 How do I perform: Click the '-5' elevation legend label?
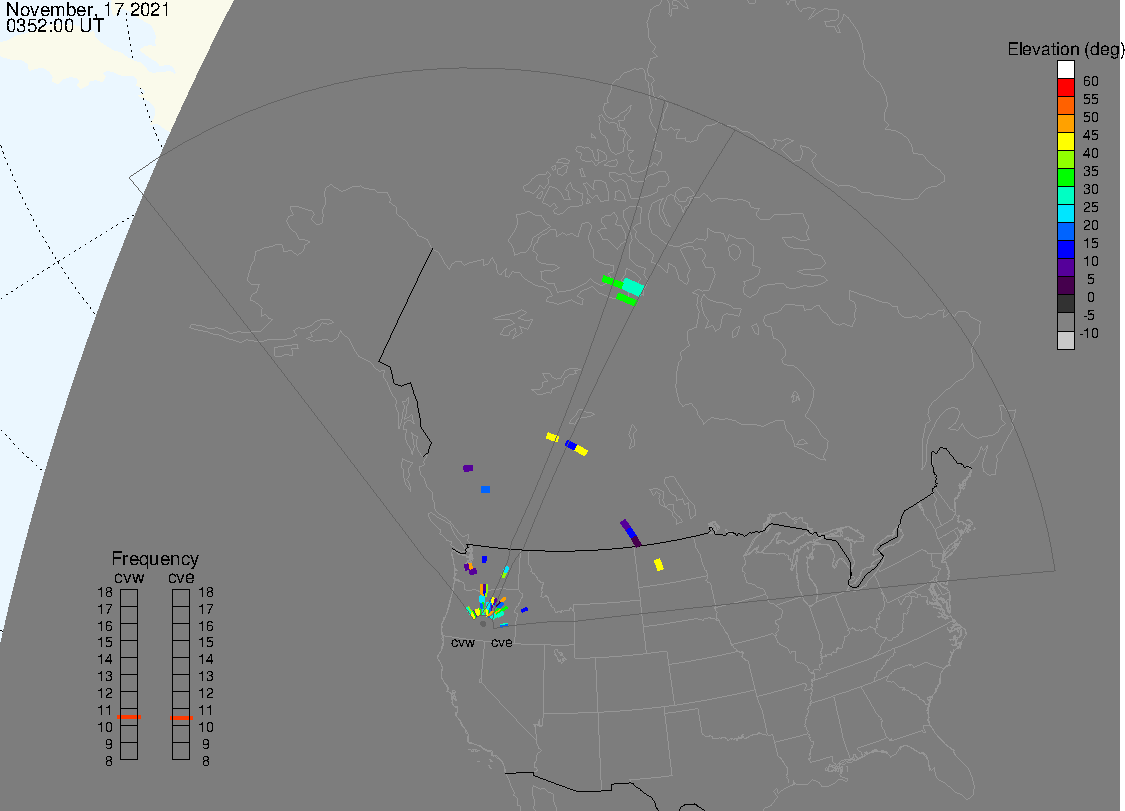pyautogui.click(x=1089, y=315)
